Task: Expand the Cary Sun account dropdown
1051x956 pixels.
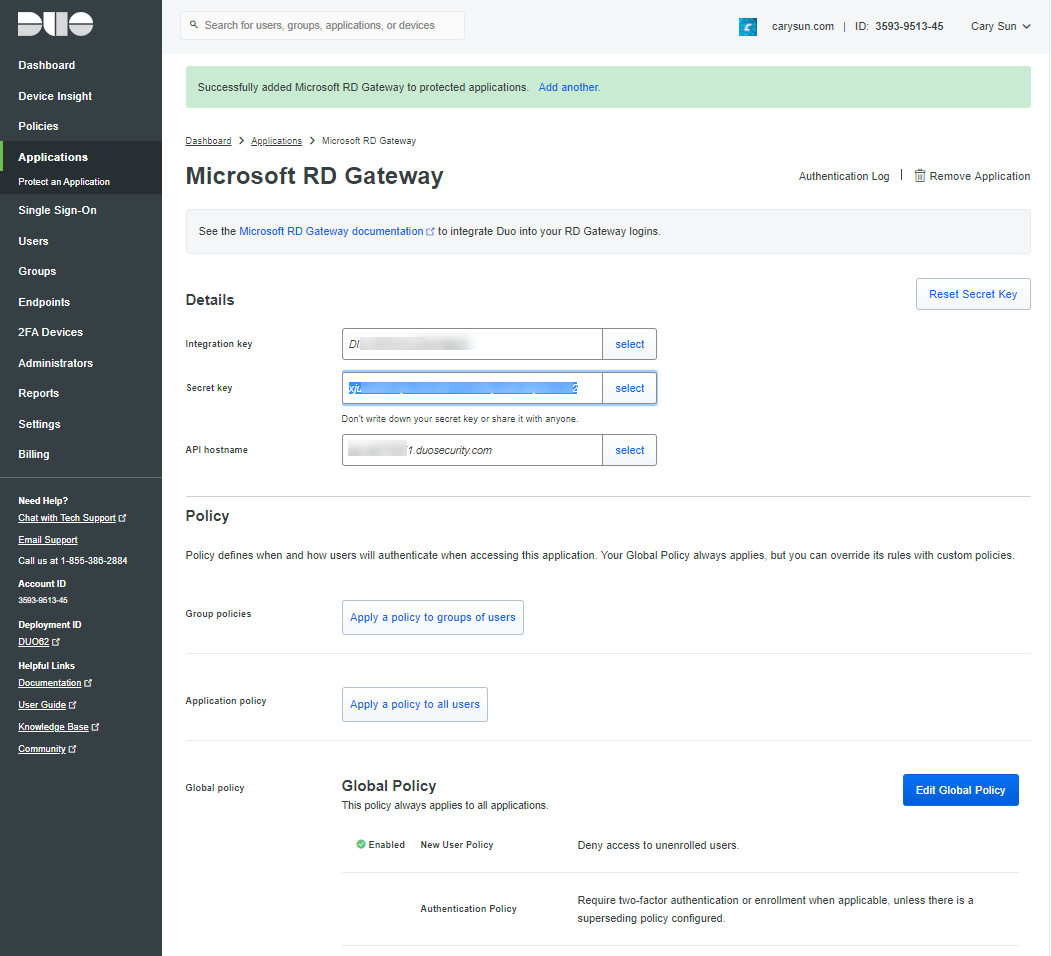Action: (x=1001, y=26)
